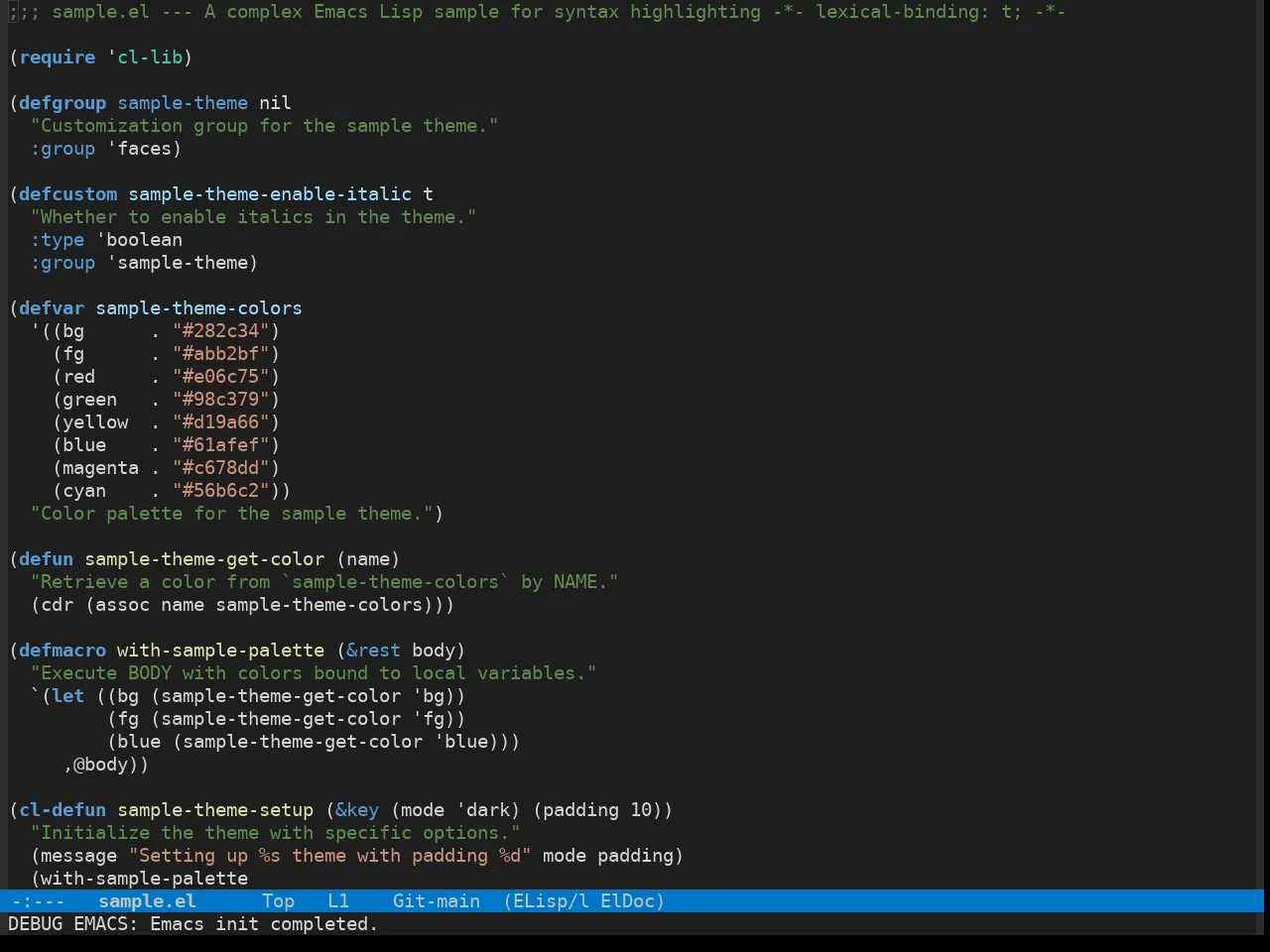Click the ':type' keyword
1270x952 pixels.
pyautogui.click(x=58, y=239)
